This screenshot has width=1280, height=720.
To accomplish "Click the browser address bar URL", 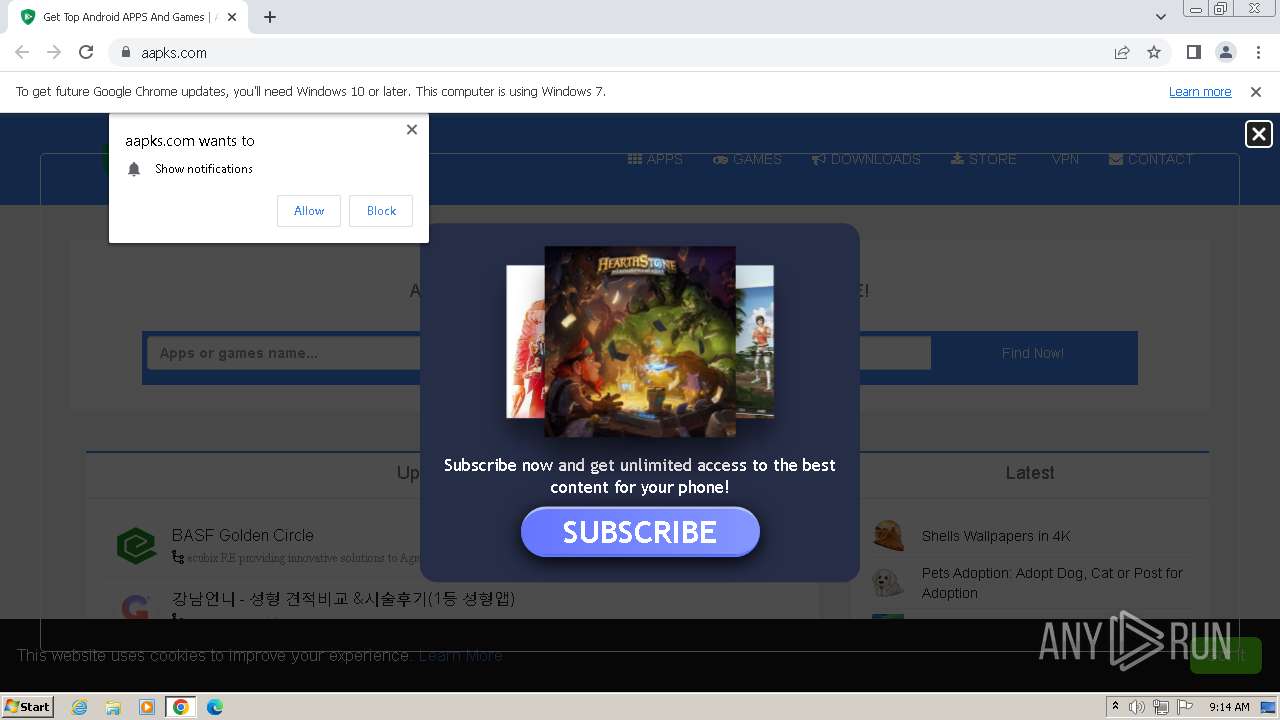I will pos(174,52).
